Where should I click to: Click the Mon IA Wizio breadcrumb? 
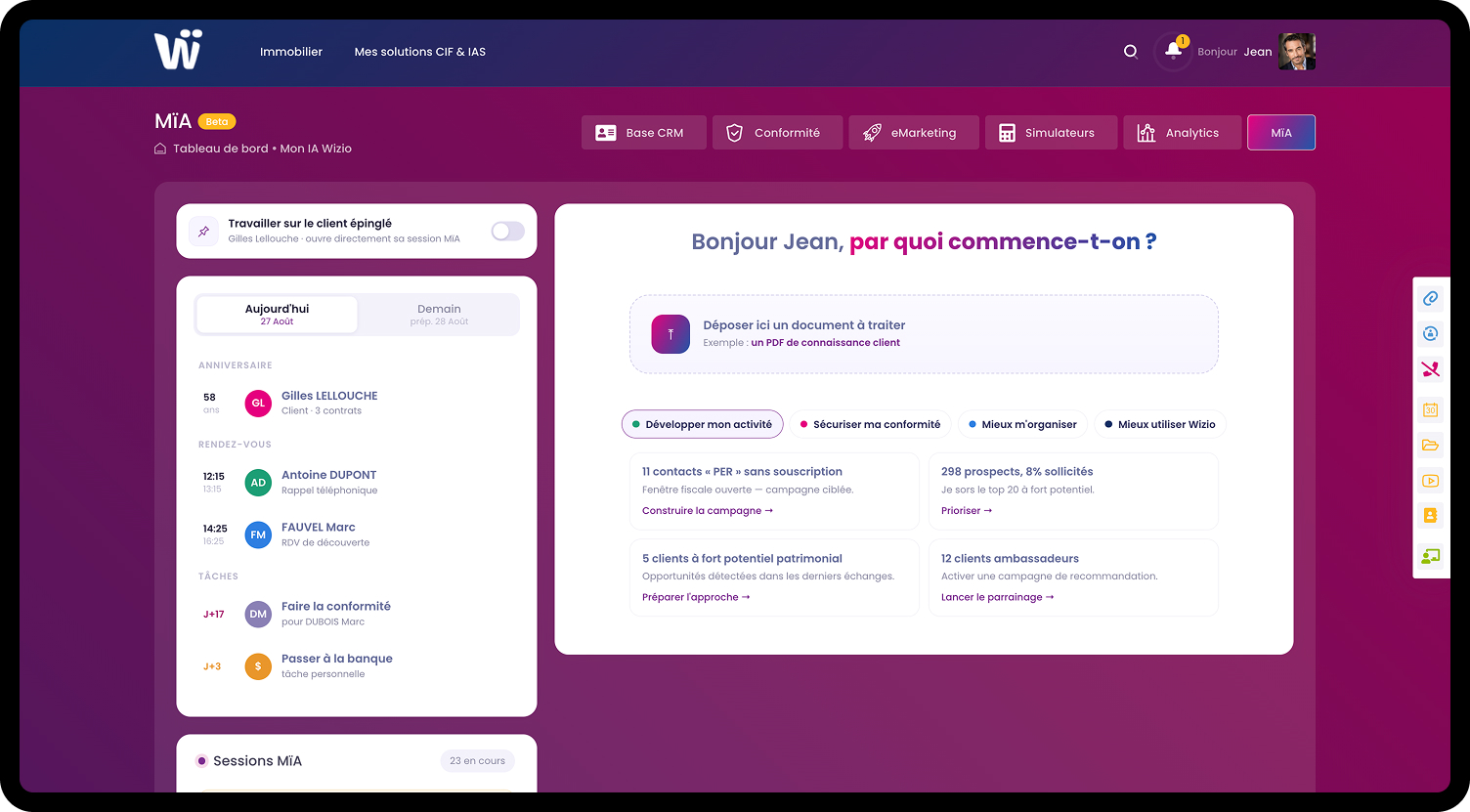tap(316, 149)
